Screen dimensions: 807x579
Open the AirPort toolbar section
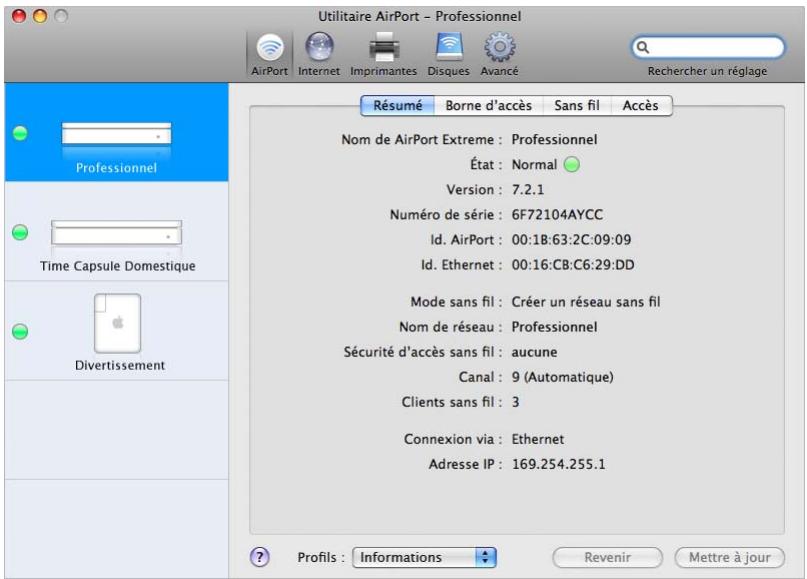pos(269,55)
